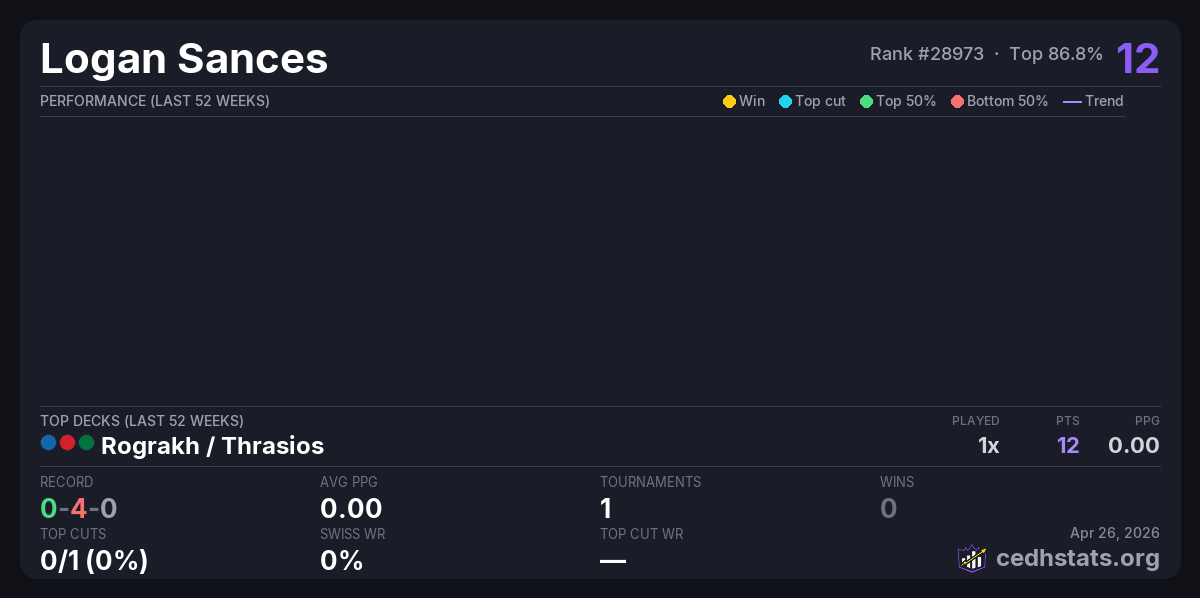Select the Top Decks (Last 52 Weeks) heading

click(141, 421)
